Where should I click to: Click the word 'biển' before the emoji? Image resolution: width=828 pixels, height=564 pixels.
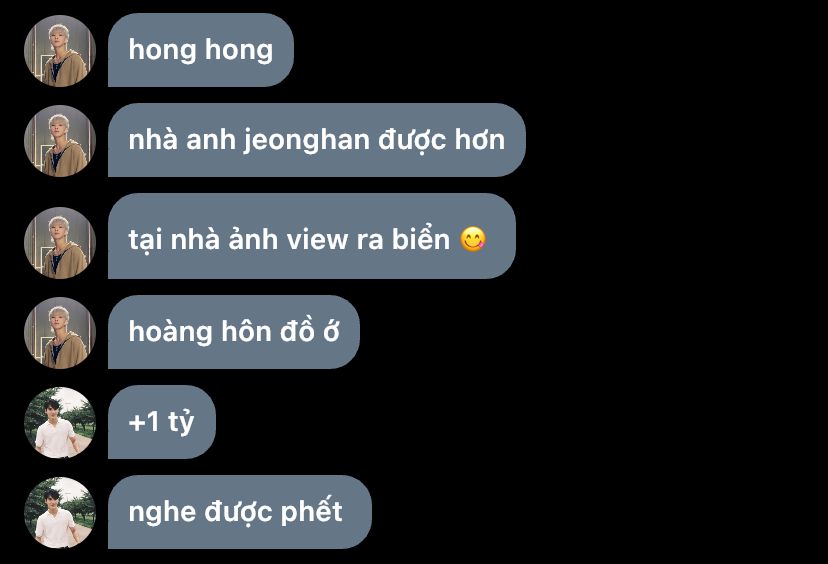pos(420,239)
